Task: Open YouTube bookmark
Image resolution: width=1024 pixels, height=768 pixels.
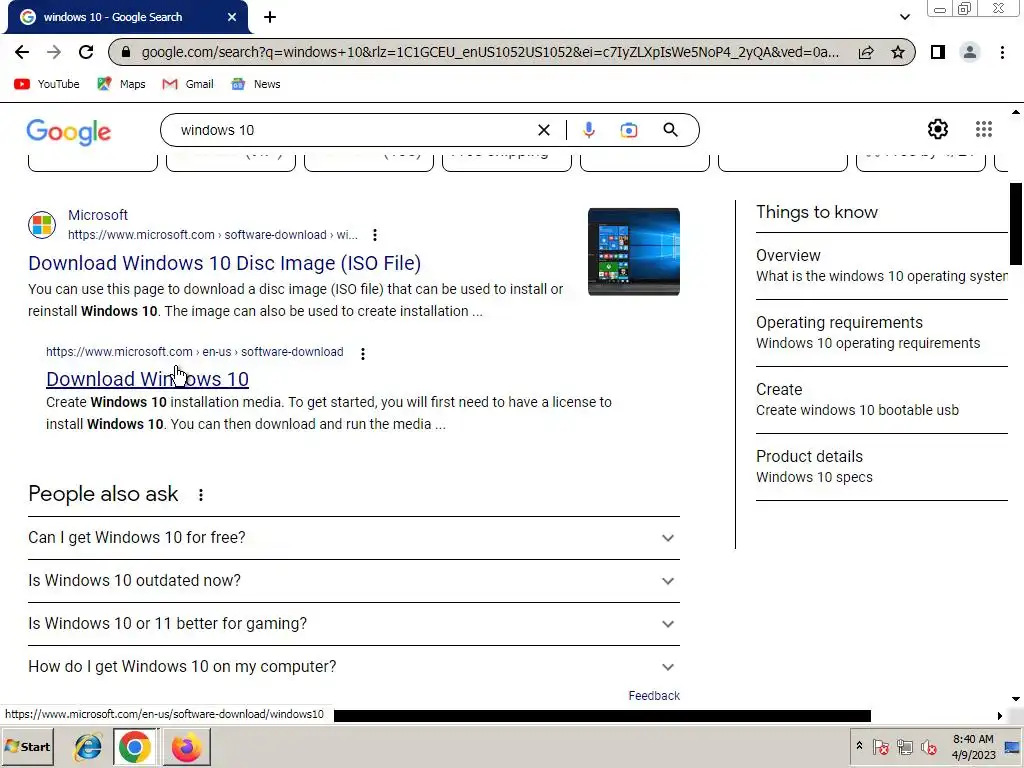Action: point(46,84)
